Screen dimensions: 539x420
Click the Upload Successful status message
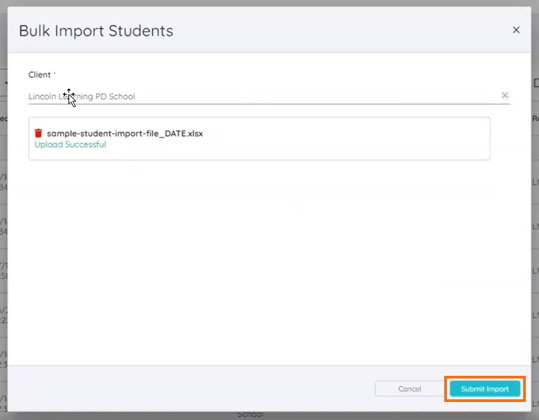(70, 144)
